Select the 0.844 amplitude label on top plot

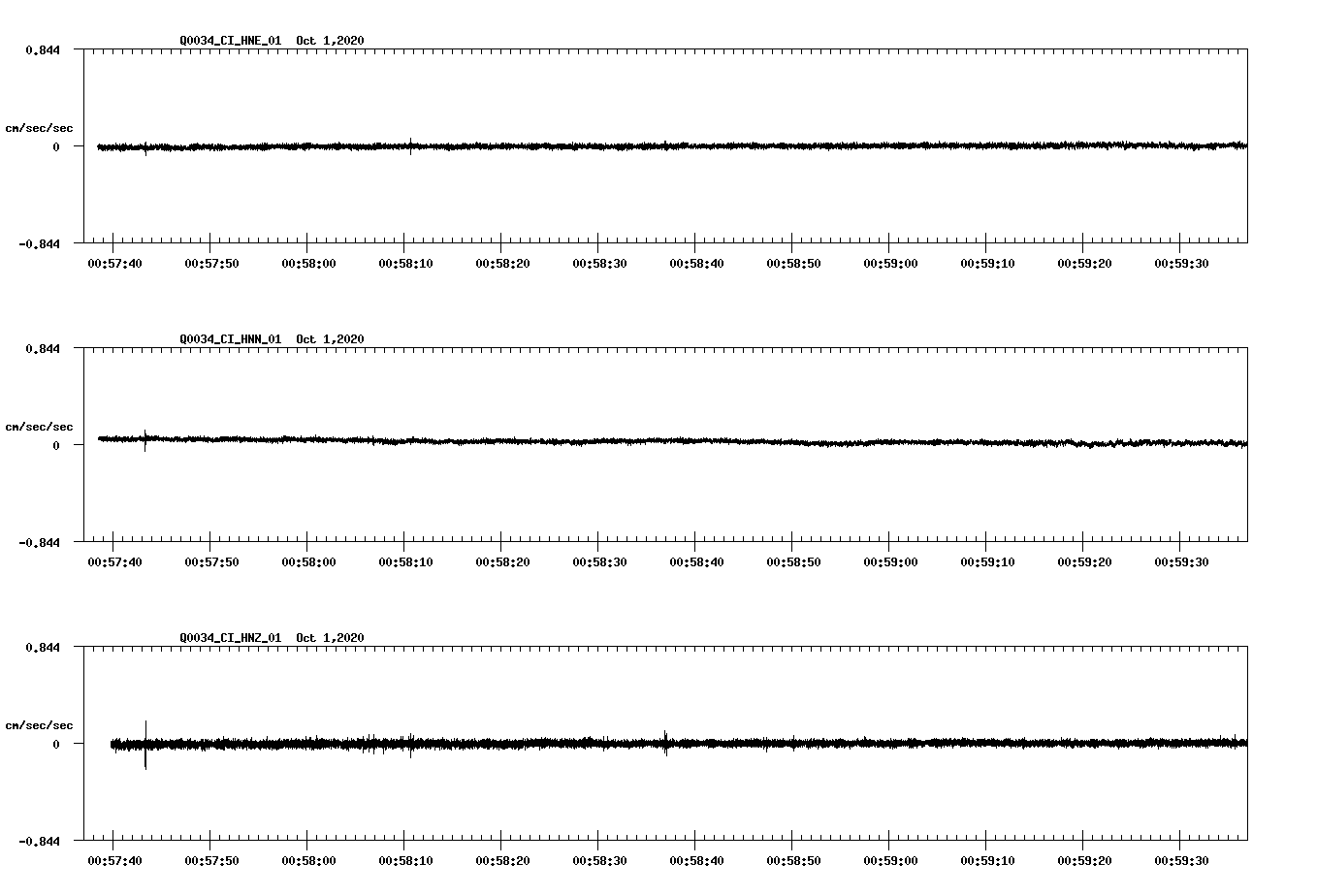[x=42, y=48]
